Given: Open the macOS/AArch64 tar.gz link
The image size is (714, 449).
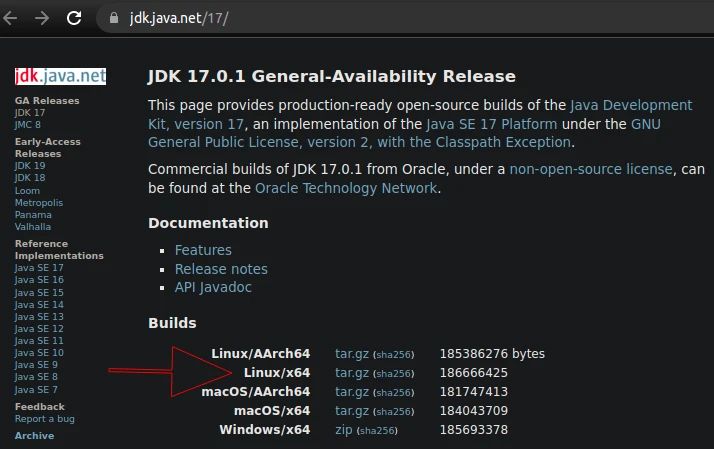Looking at the screenshot, I should point(352,392).
